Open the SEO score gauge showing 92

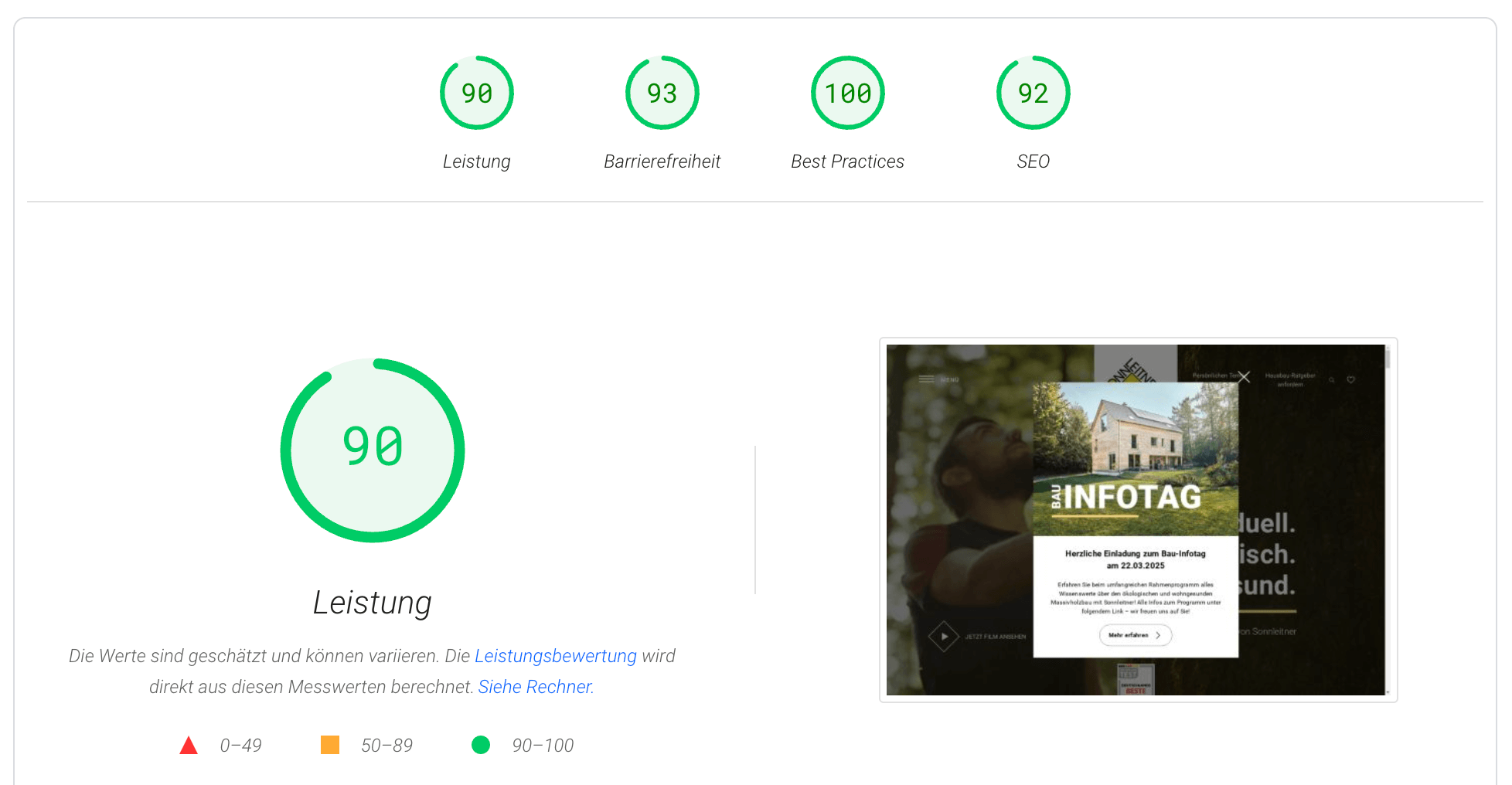[x=1033, y=93]
